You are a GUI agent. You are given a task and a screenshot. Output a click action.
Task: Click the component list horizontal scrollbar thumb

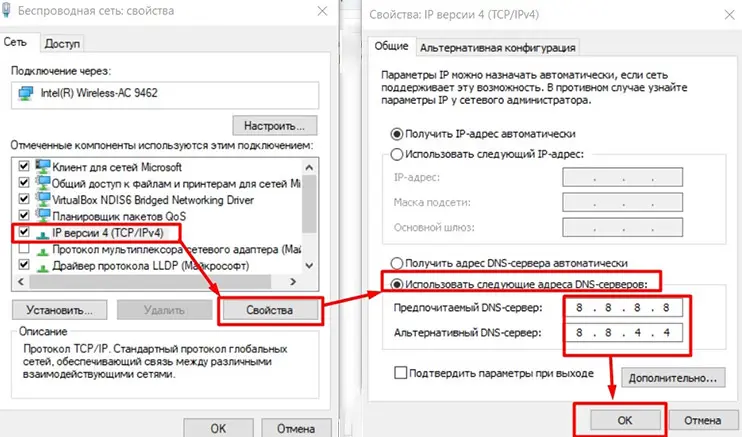tap(150, 282)
